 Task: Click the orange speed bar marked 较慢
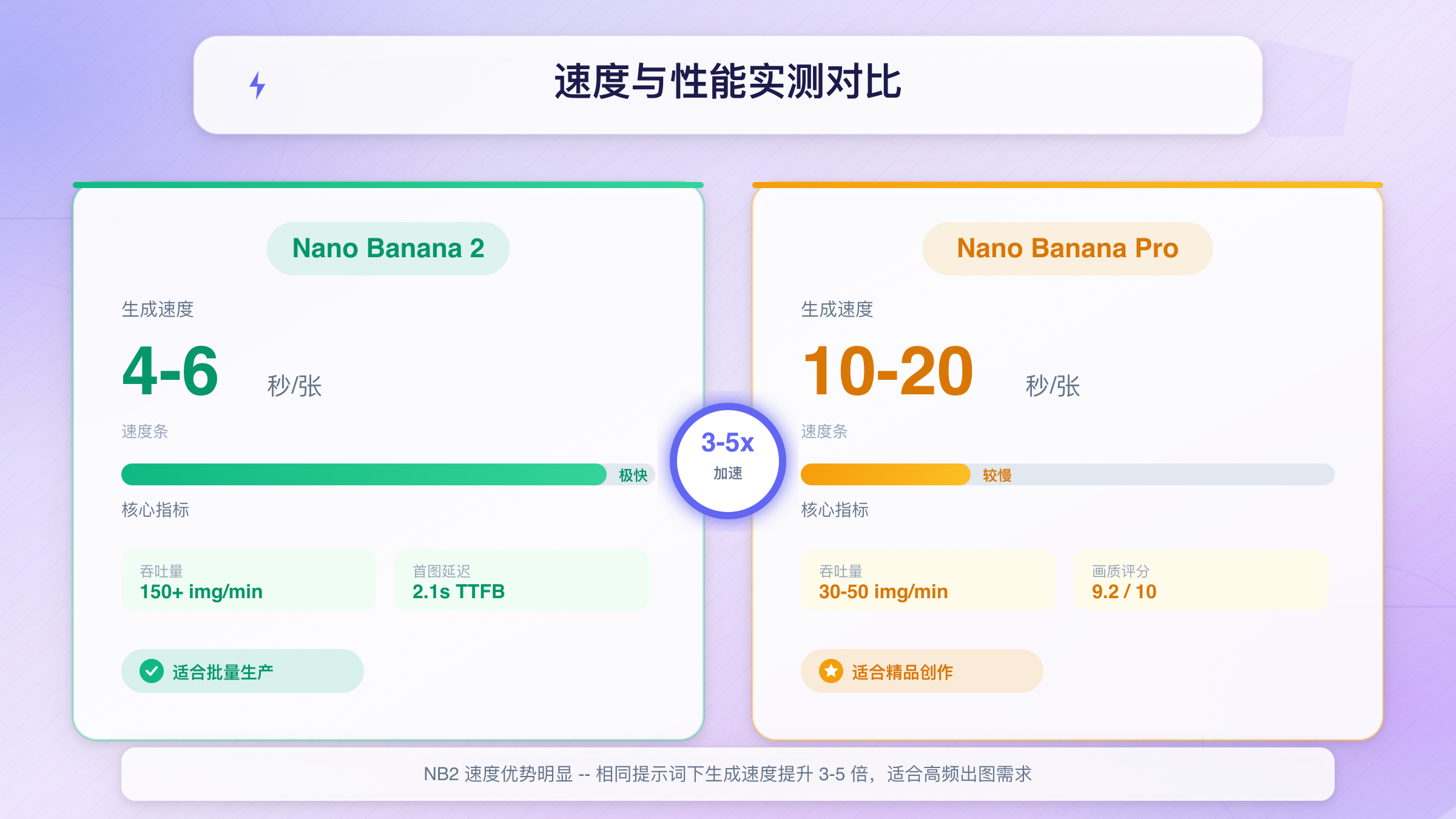coord(885,474)
